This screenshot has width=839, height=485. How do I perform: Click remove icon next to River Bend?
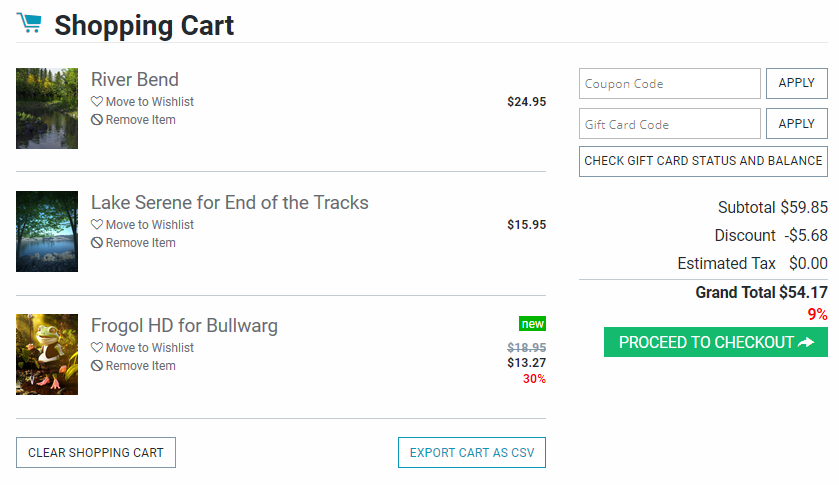coord(97,120)
